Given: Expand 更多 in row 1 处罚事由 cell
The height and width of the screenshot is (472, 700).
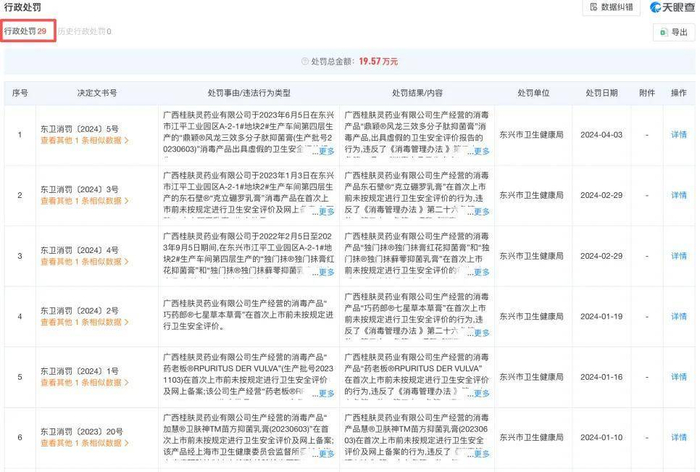Looking at the screenshot, I should pyautogui.click(x=326, y=151).
